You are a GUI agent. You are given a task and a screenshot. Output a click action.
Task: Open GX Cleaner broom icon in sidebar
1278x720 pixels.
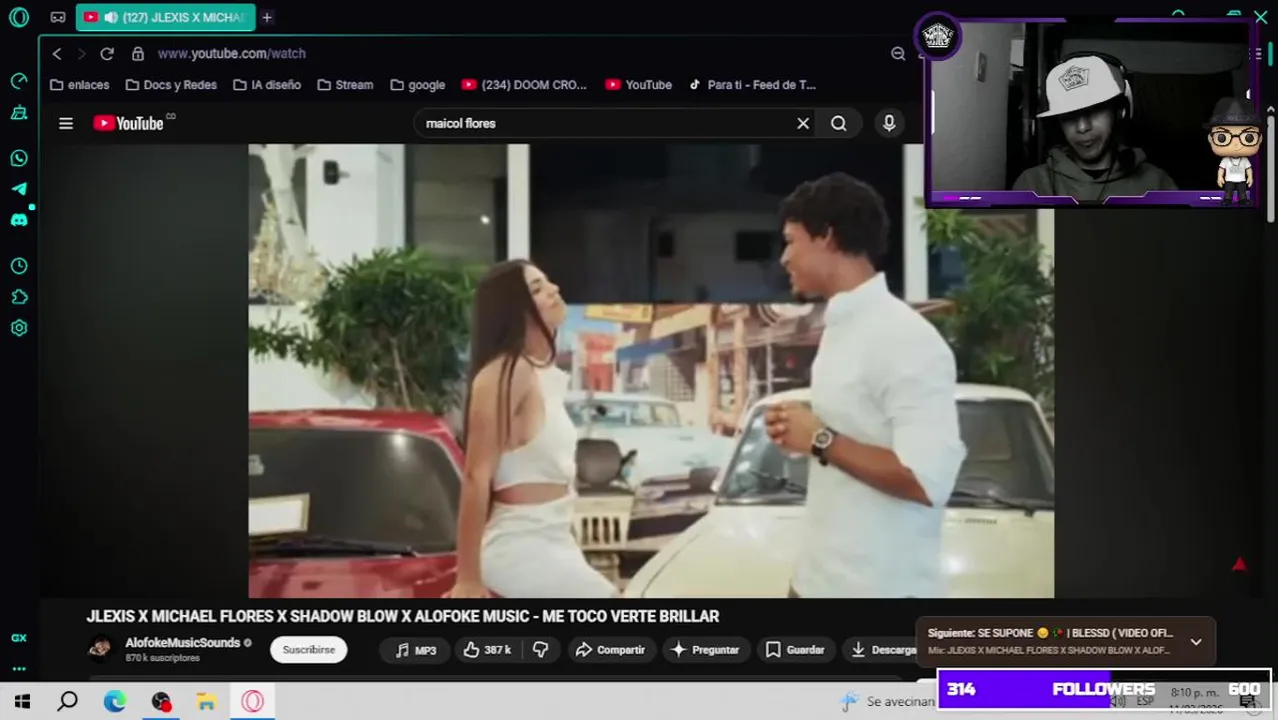point(19,112)
